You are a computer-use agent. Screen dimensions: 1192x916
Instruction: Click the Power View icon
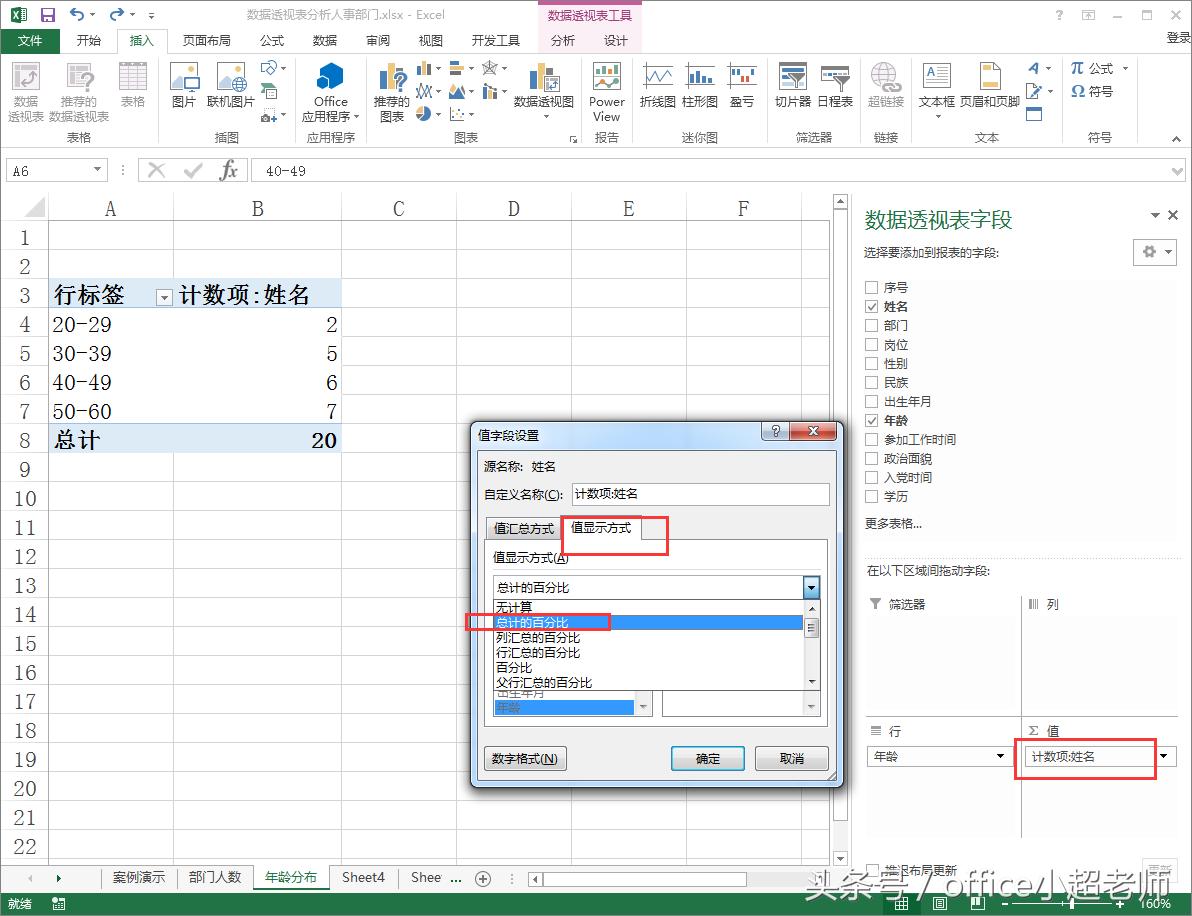(x=606, y=88)
